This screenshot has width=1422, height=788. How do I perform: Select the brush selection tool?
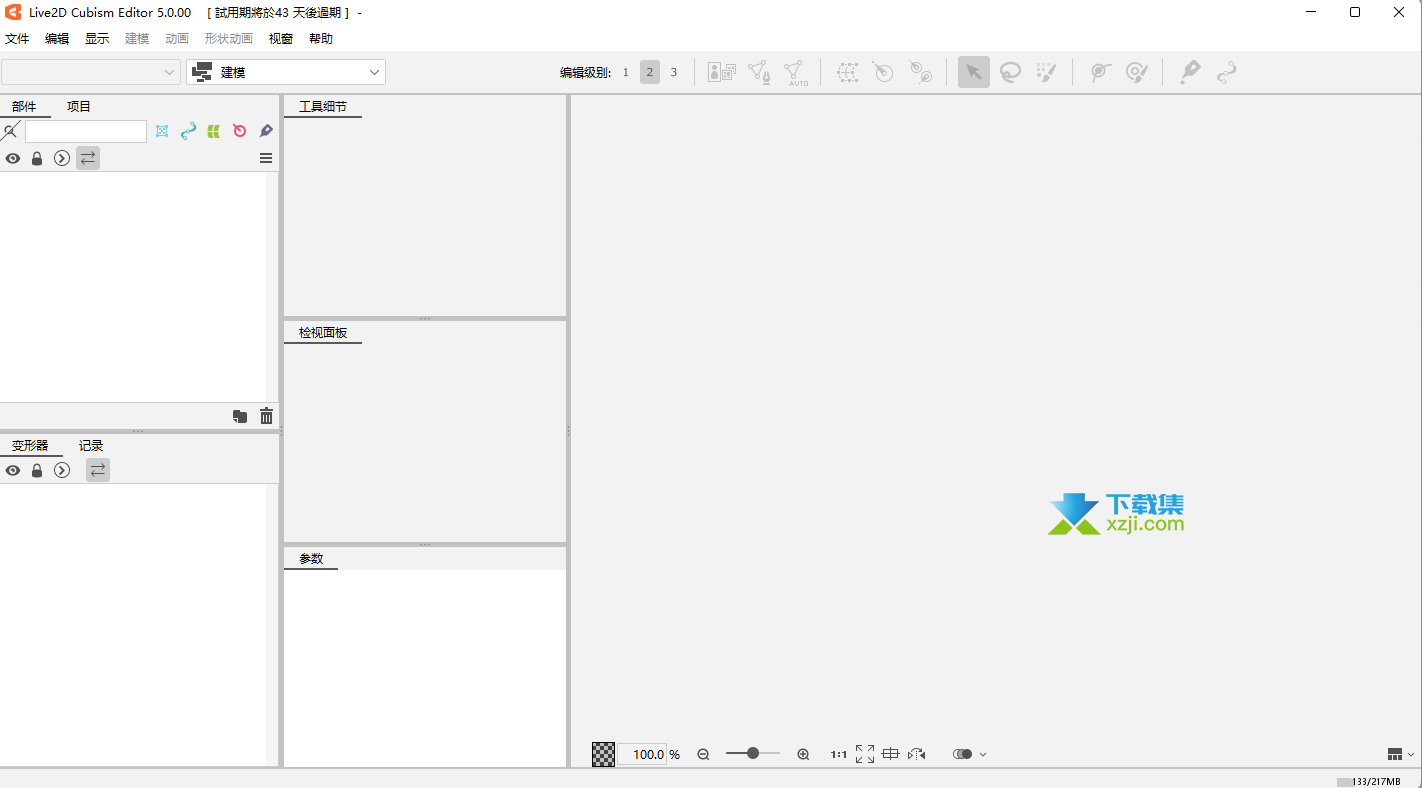click(x=1046, y=72)
